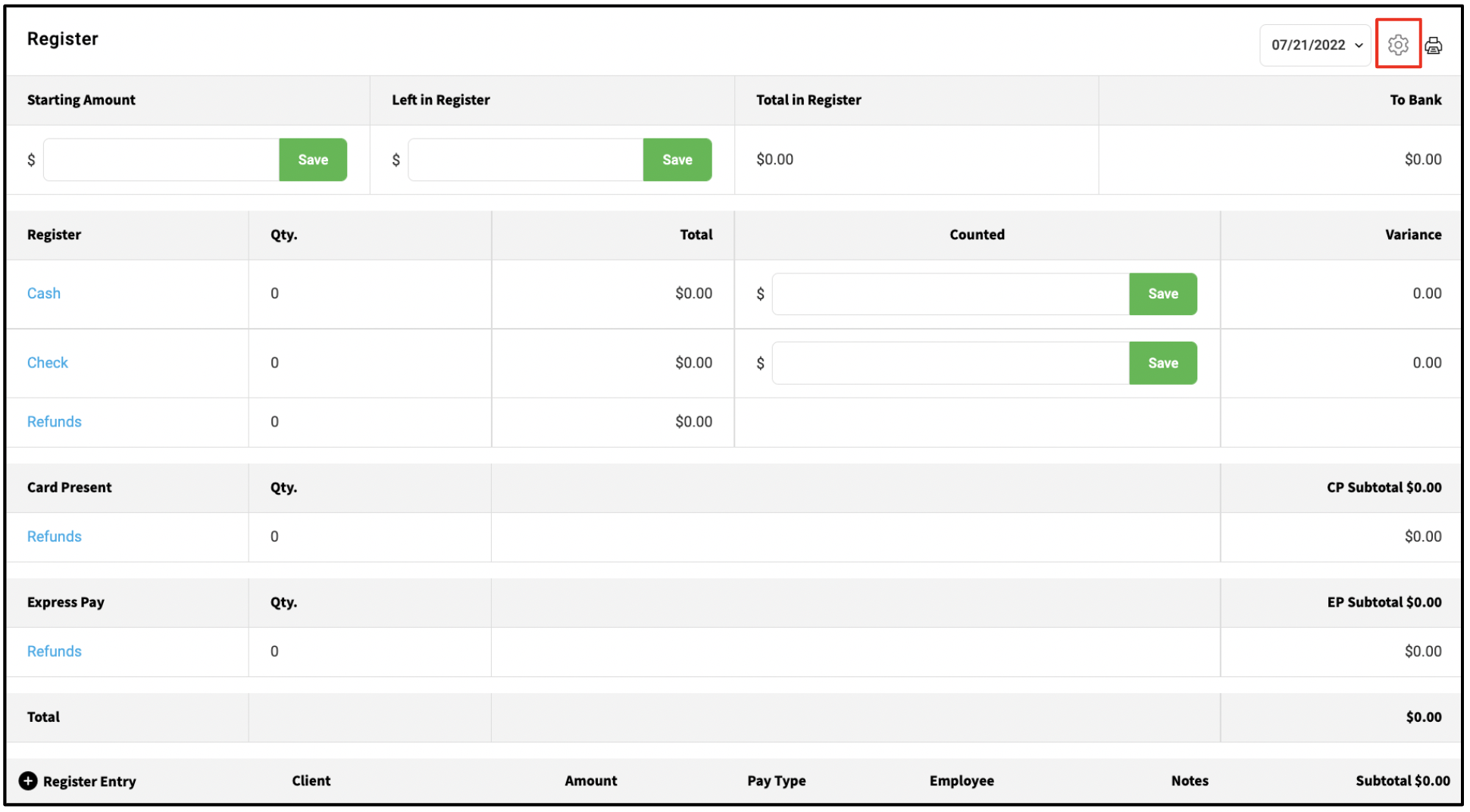The width and height of the screenshot is (1470, 812).
Task: Click the Amount column header
Action: coord(591,781)
